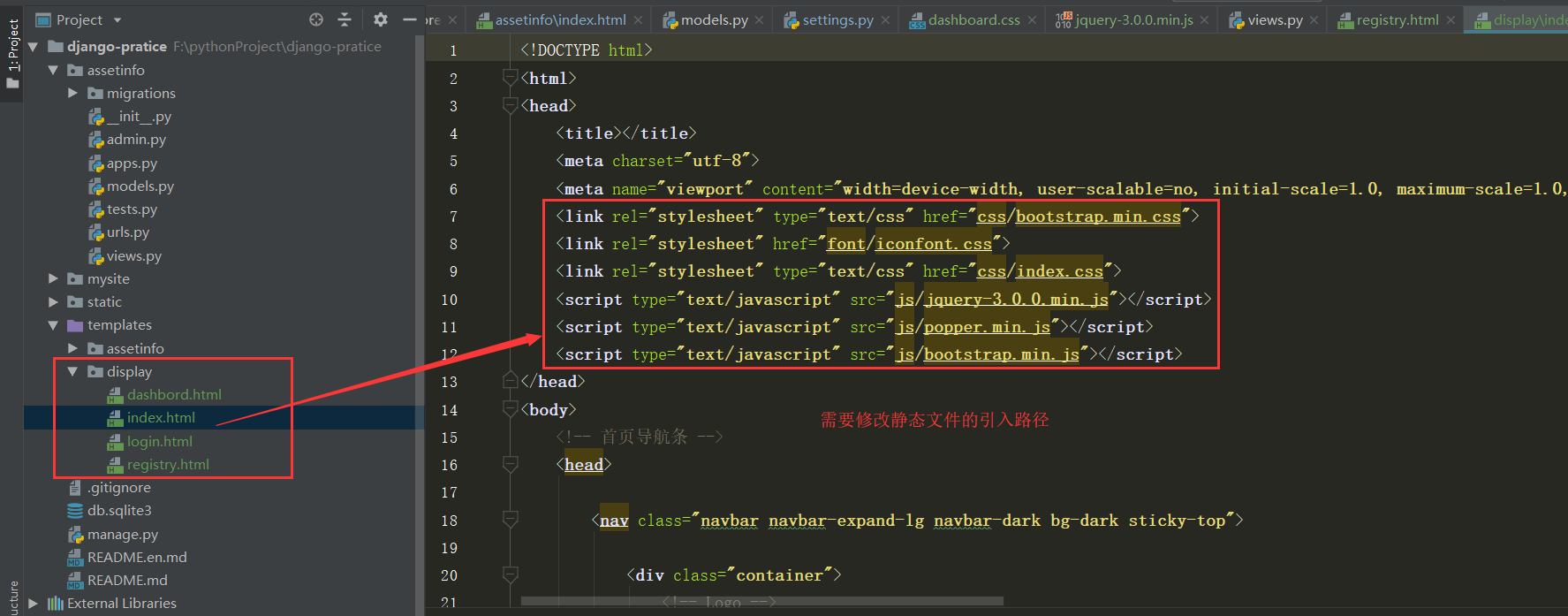Open models.py in the tree
This screenshot has height=616, width=1568.
pyautogui.click(x=140, y=186)
